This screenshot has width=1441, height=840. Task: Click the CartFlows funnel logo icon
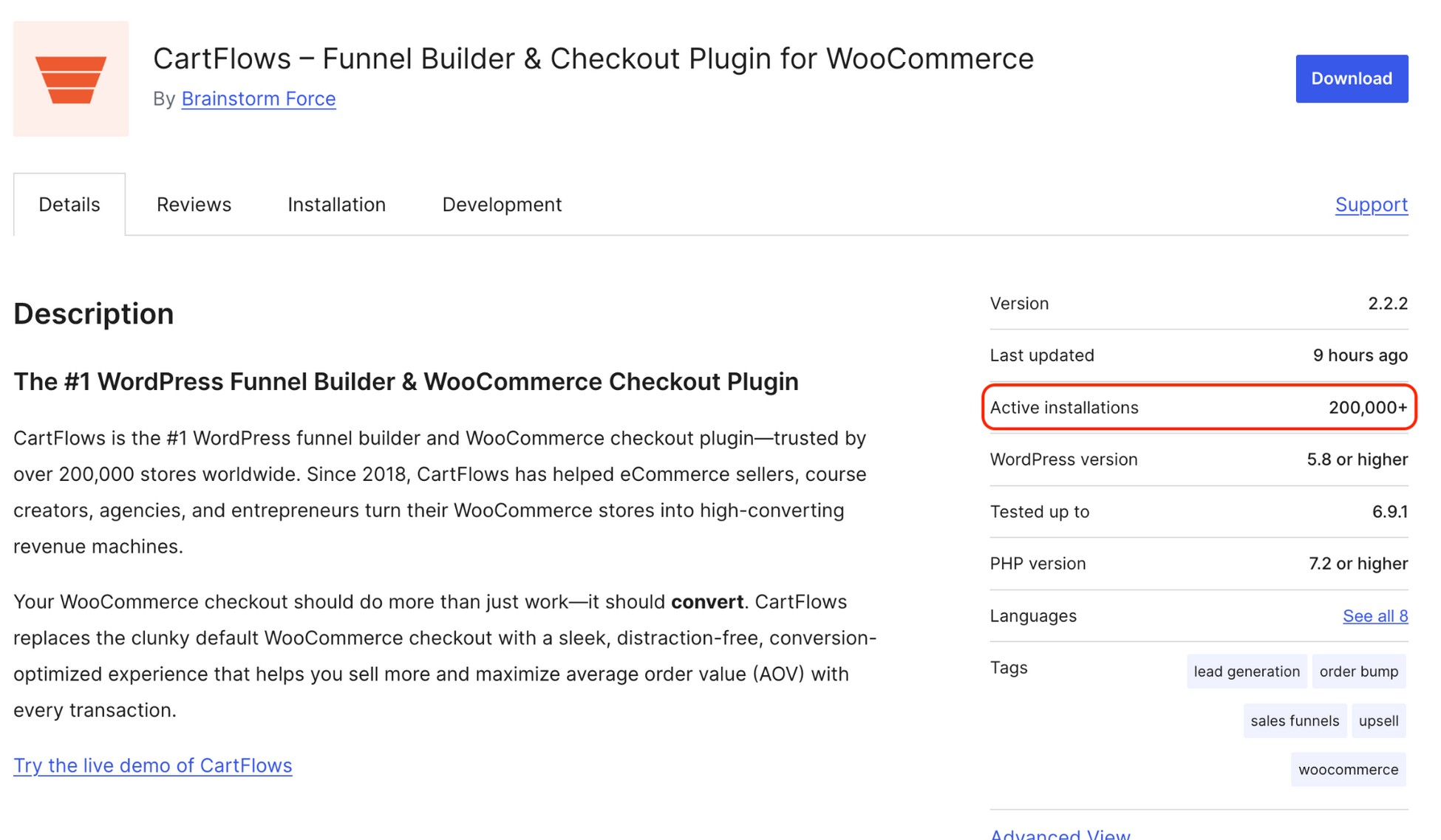(x=71, y=78)
